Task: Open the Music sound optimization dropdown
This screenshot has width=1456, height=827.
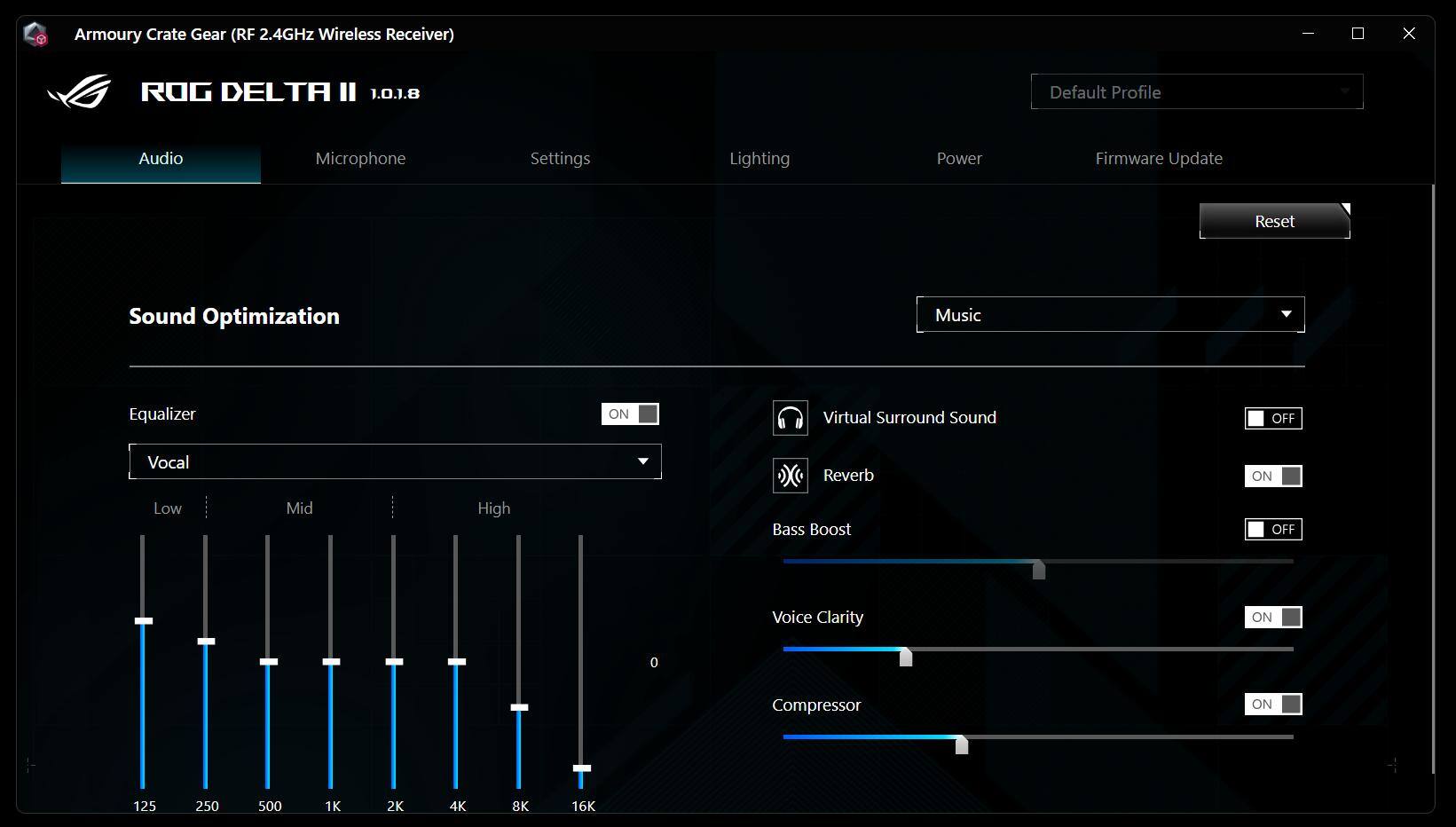Action: pyautogui.click(x=1110, y=315)
